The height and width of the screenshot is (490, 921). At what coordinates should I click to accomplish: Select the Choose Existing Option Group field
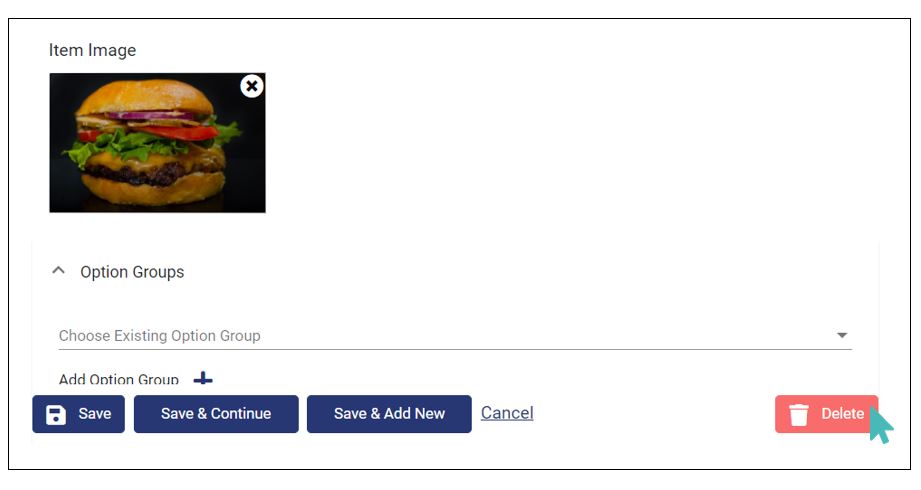(x=455, y=335)
